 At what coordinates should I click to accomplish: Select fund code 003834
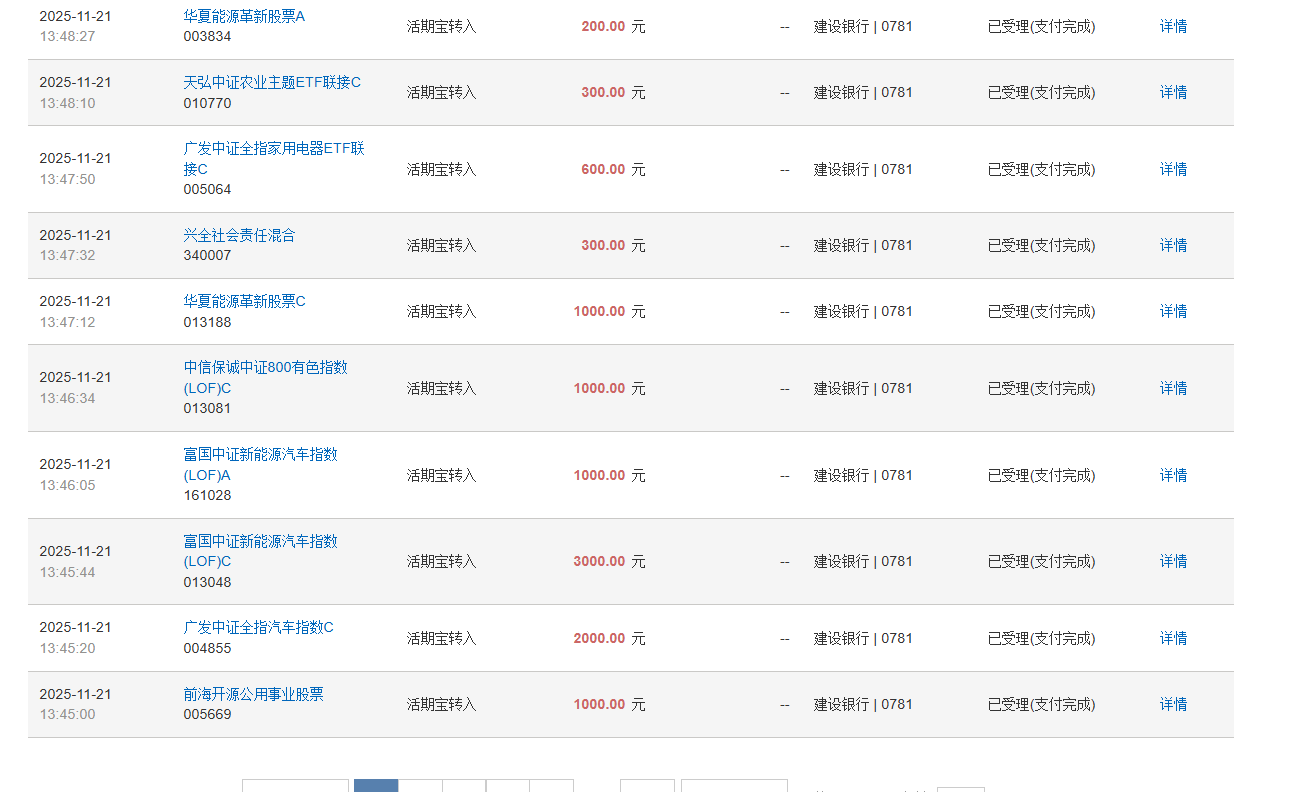click(207, 37)
